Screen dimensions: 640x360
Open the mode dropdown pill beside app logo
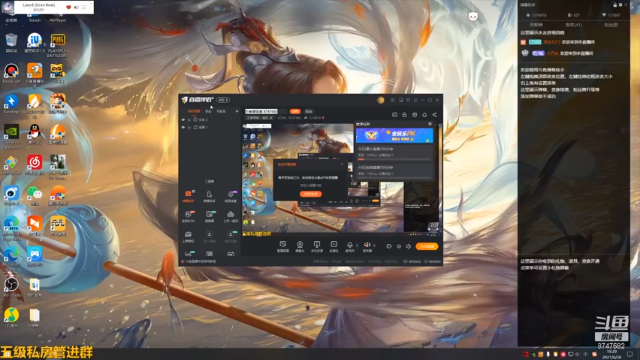[x=223, y=100]
